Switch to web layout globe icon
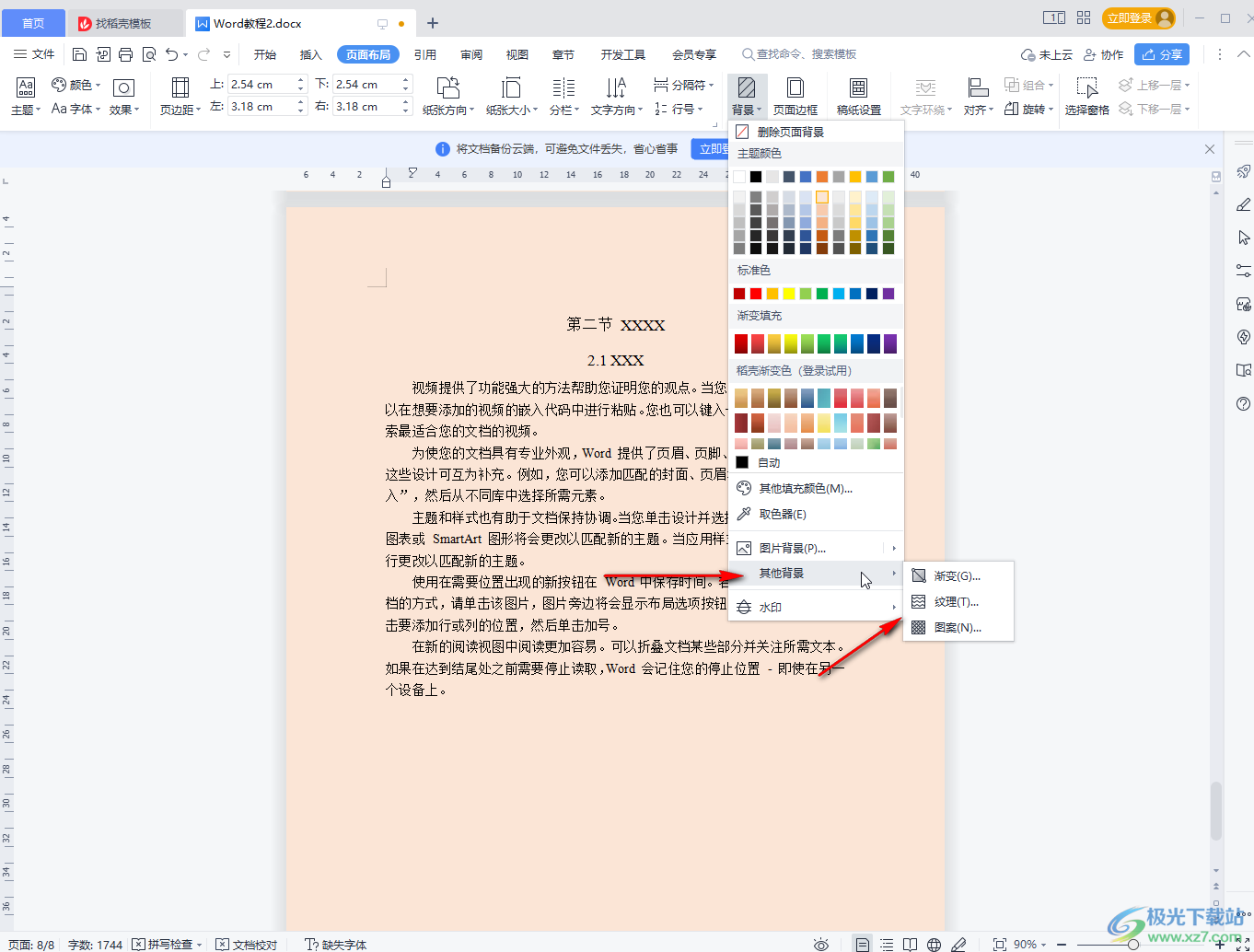 (x=935, y=945)
